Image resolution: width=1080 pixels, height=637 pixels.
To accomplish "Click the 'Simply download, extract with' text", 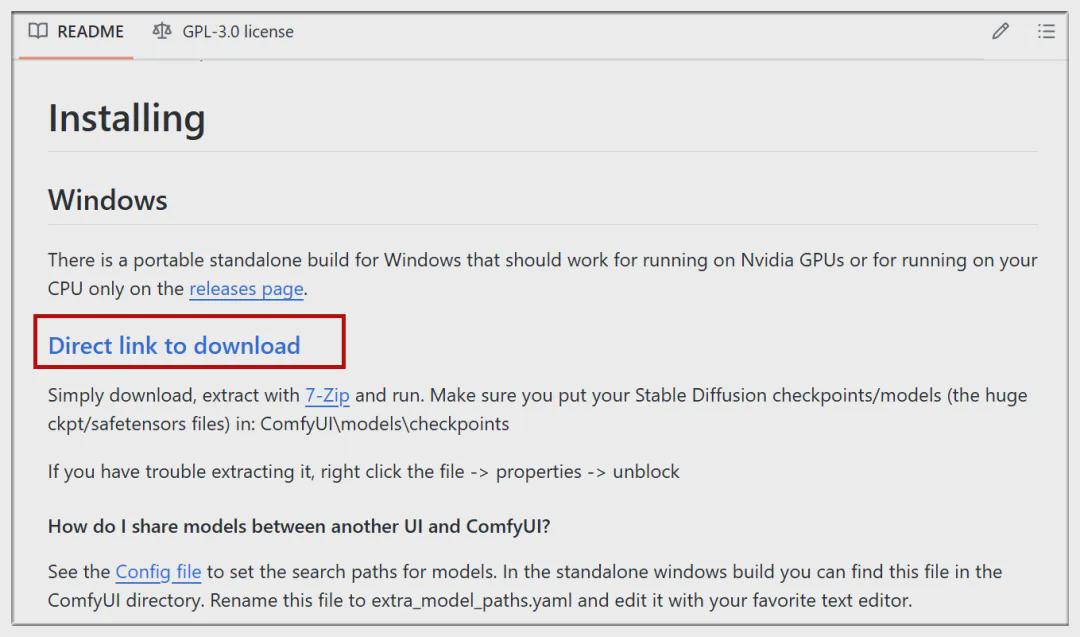I will coord(174,395).
